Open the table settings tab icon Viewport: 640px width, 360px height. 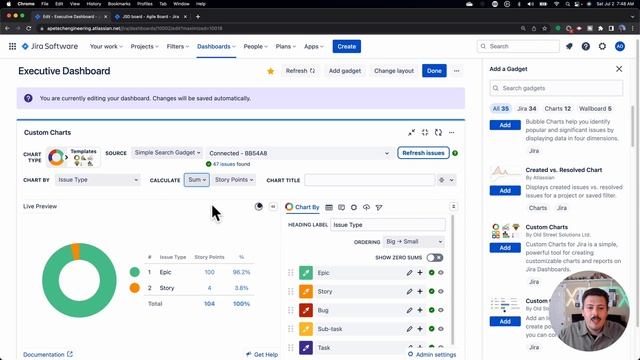[329, 207]
